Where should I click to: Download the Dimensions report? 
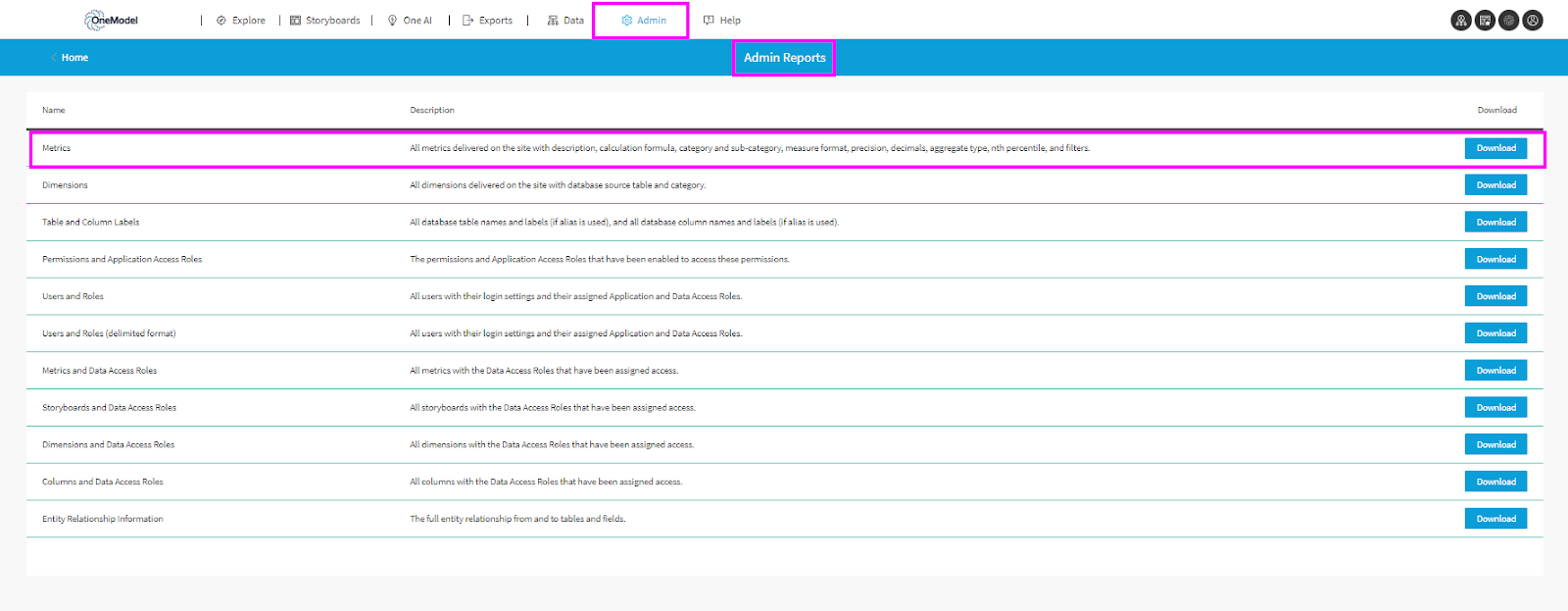click(1495, 185)
